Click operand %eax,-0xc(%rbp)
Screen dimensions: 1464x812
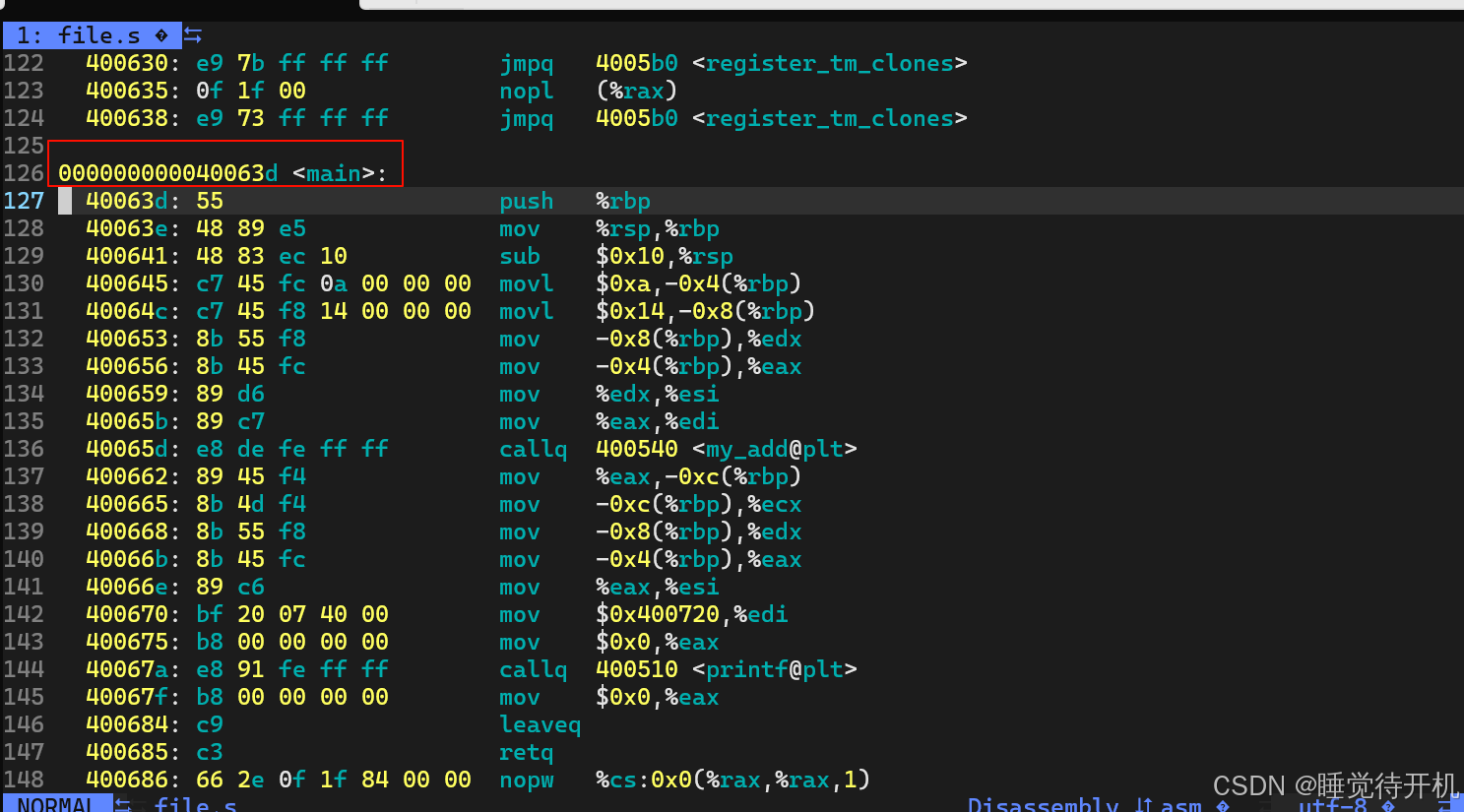699,476
